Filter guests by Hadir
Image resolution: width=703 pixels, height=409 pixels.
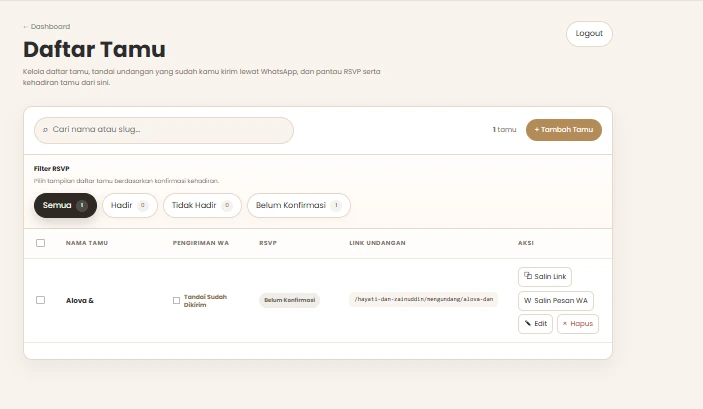pos(130,205)
